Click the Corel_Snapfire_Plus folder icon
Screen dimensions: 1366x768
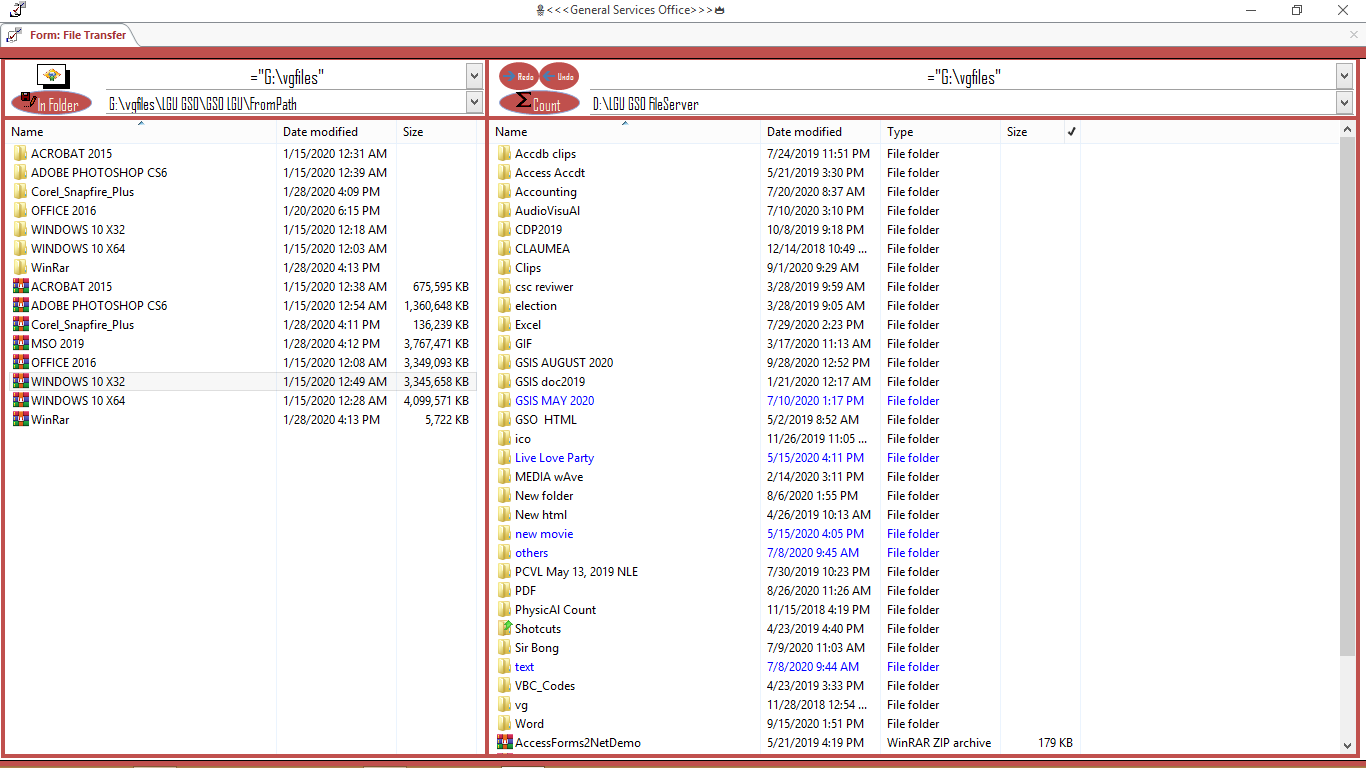20,192
